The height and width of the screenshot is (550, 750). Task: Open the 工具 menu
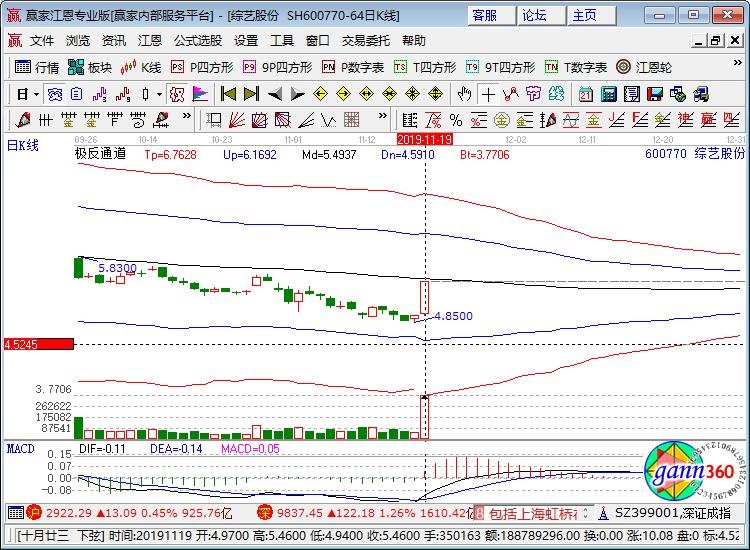pyautogui.click(x=282, y=41)
